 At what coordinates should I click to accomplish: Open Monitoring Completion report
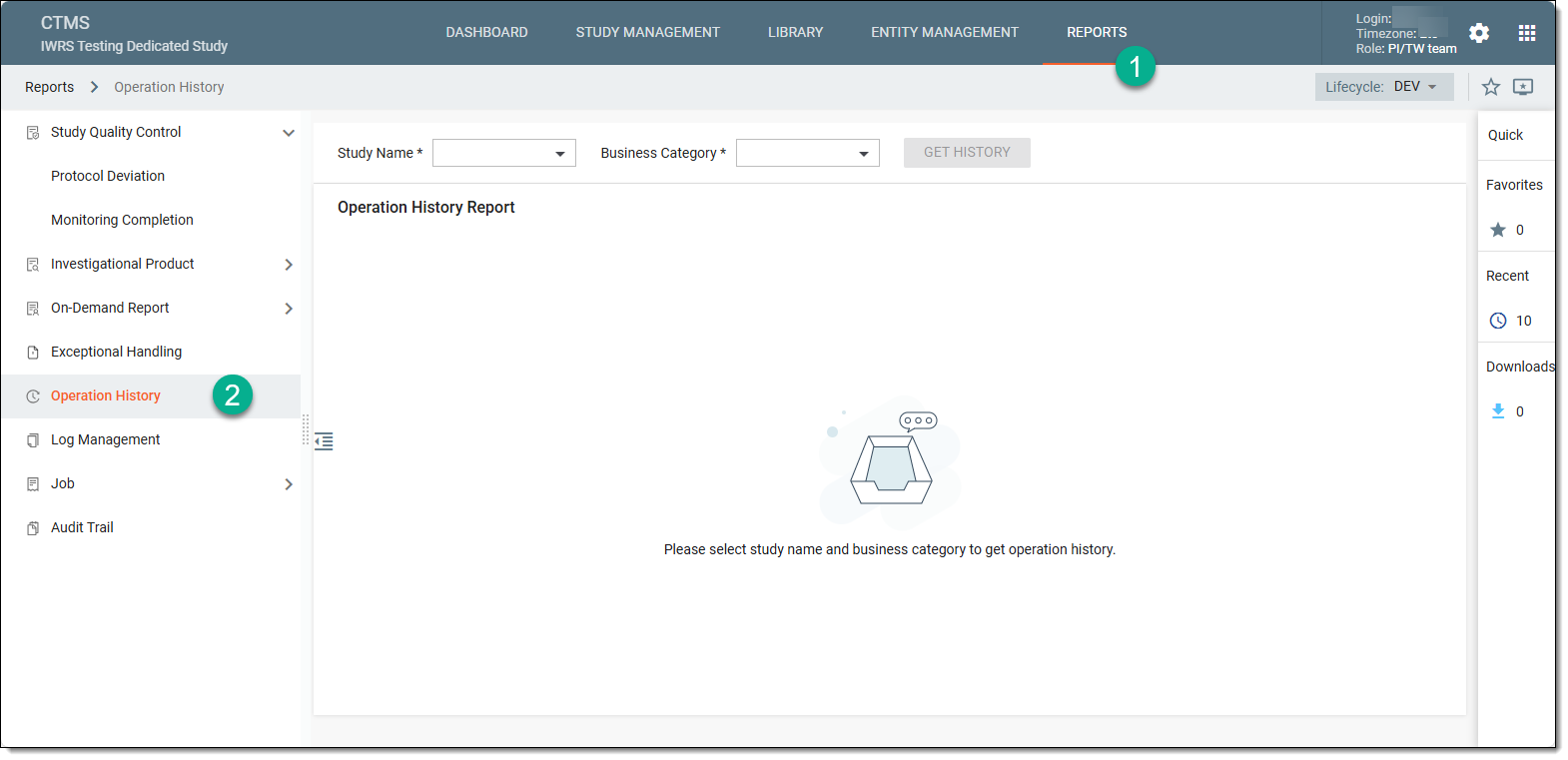122,221
